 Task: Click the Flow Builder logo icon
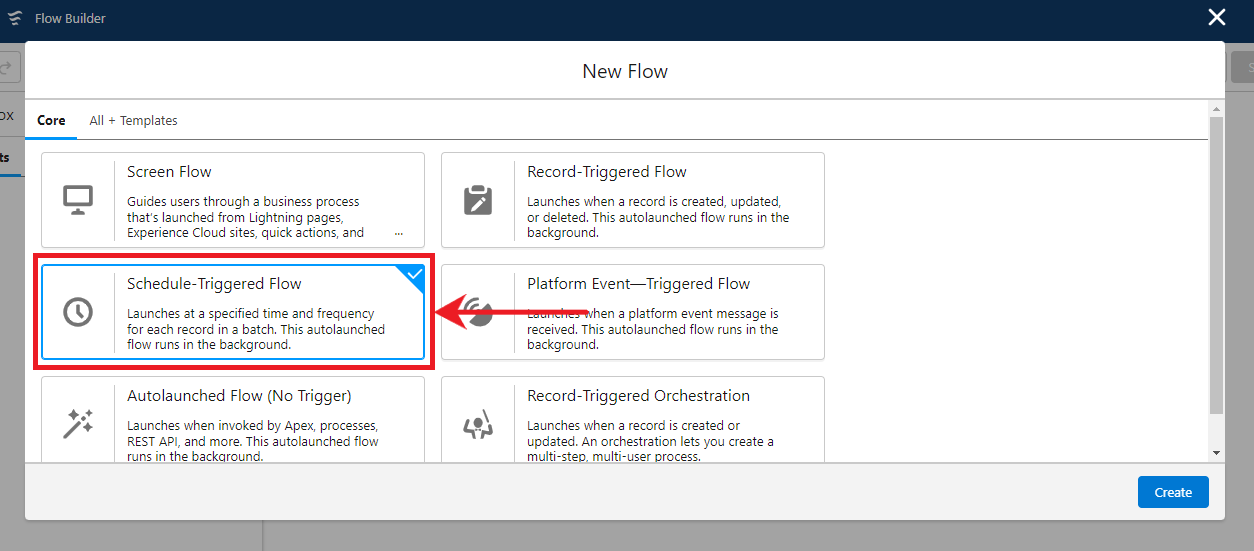tap(15, 18)
